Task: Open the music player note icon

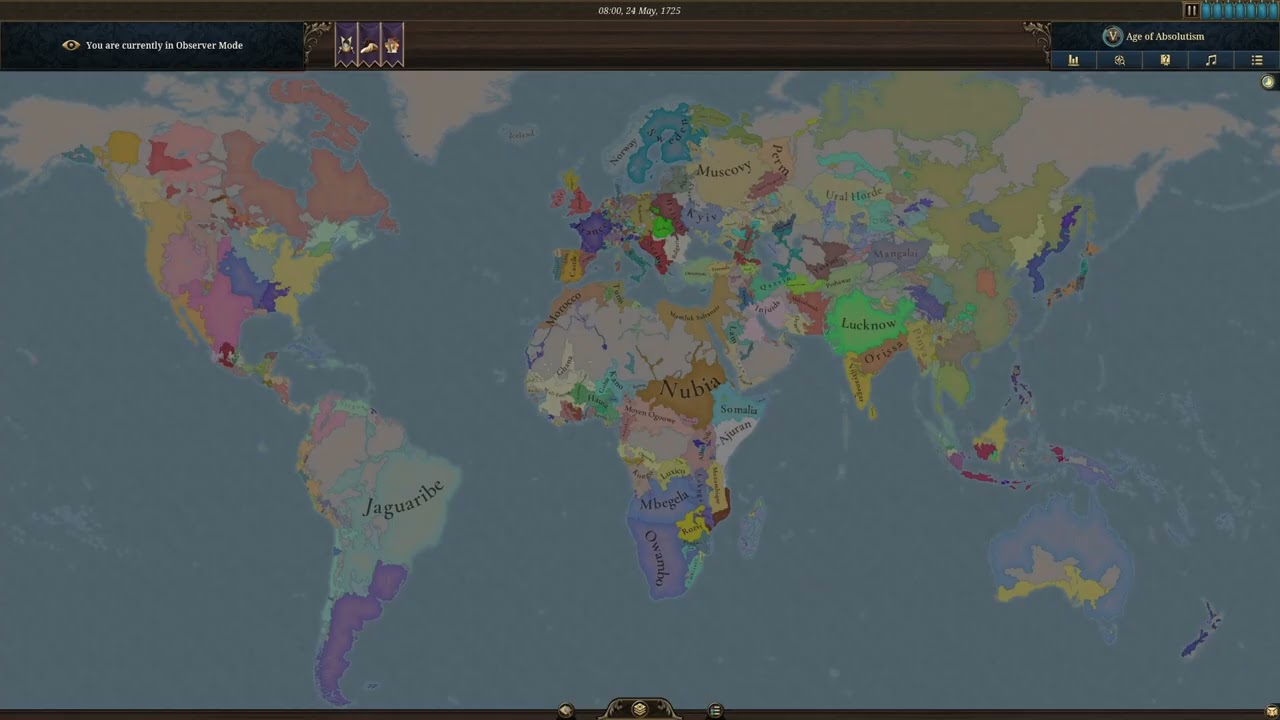Action: [1211, 60]
